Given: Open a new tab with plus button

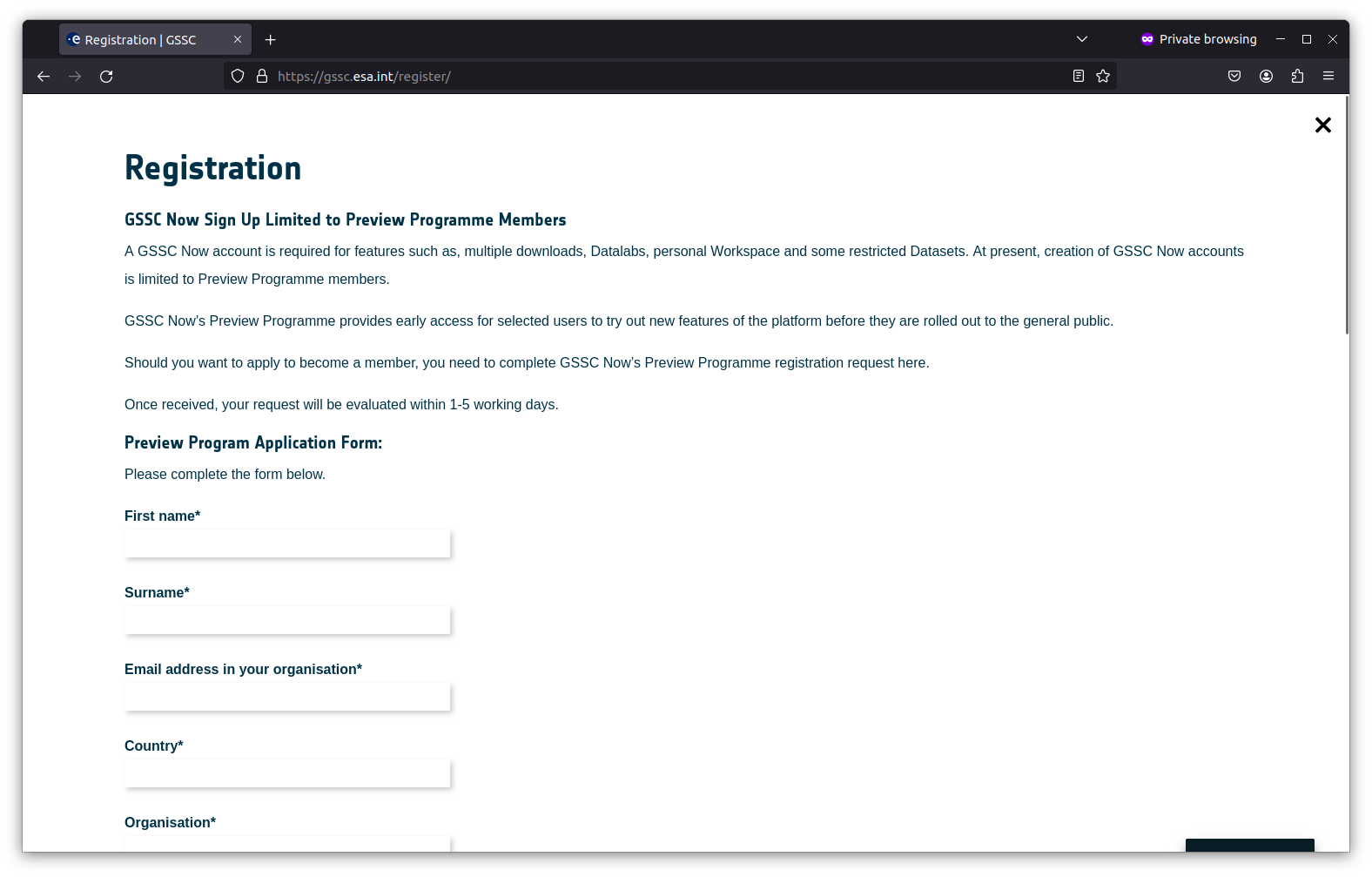Looking at the screenshot, I should point(271,40).
